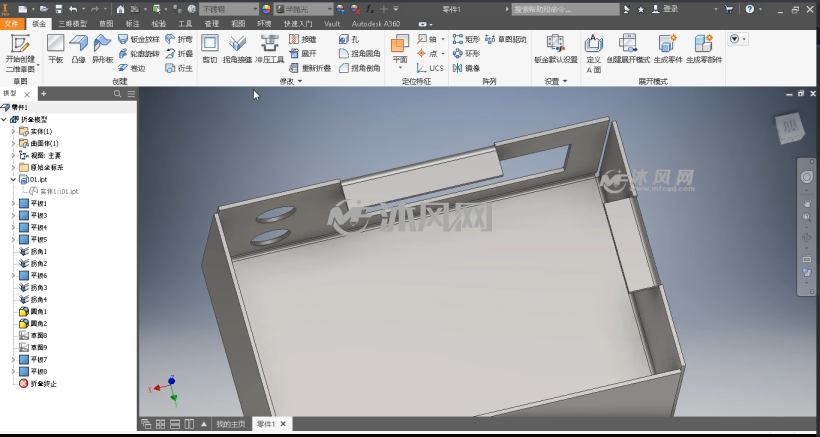Select the Work Point tool (点)

point(427,53)
